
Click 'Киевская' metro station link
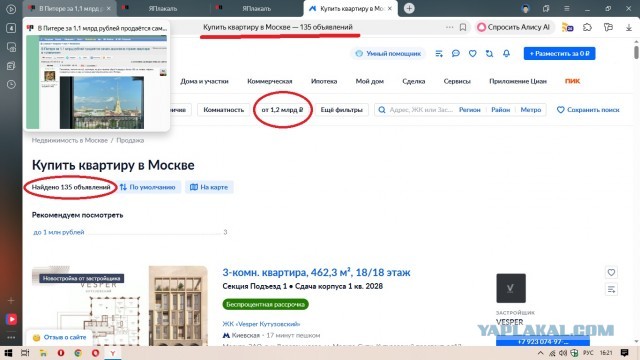point(245,336)
